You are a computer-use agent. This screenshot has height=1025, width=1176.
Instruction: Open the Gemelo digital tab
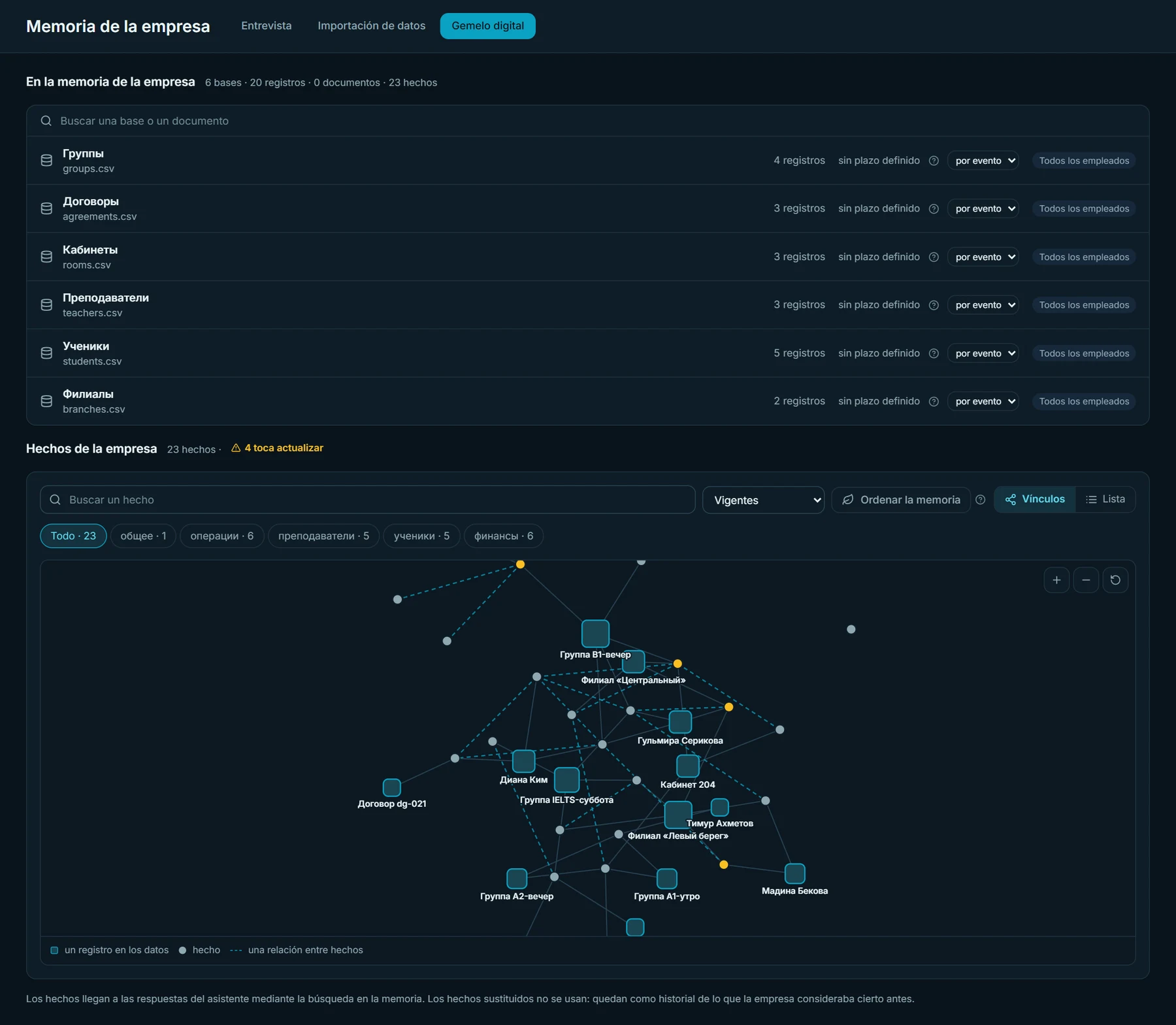[487, 25]
